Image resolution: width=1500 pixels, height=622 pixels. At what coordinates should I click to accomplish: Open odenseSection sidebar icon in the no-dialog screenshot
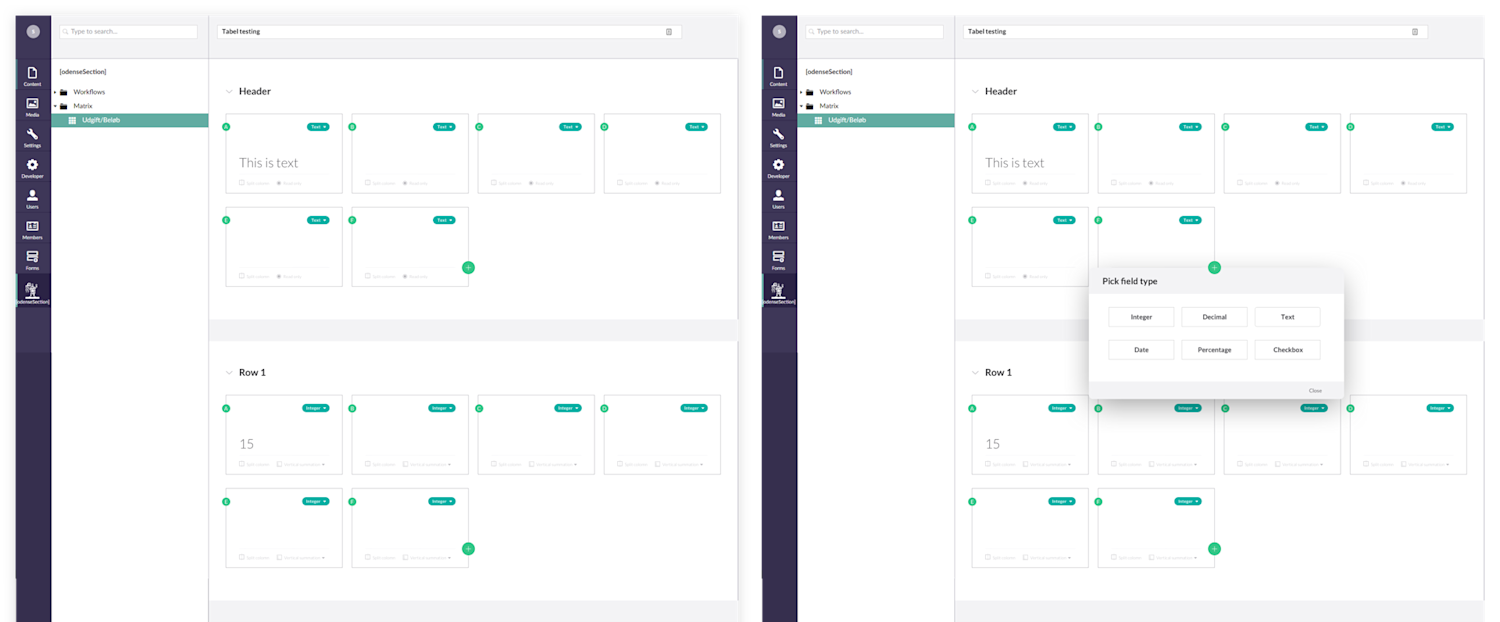(x=32, y=293)
